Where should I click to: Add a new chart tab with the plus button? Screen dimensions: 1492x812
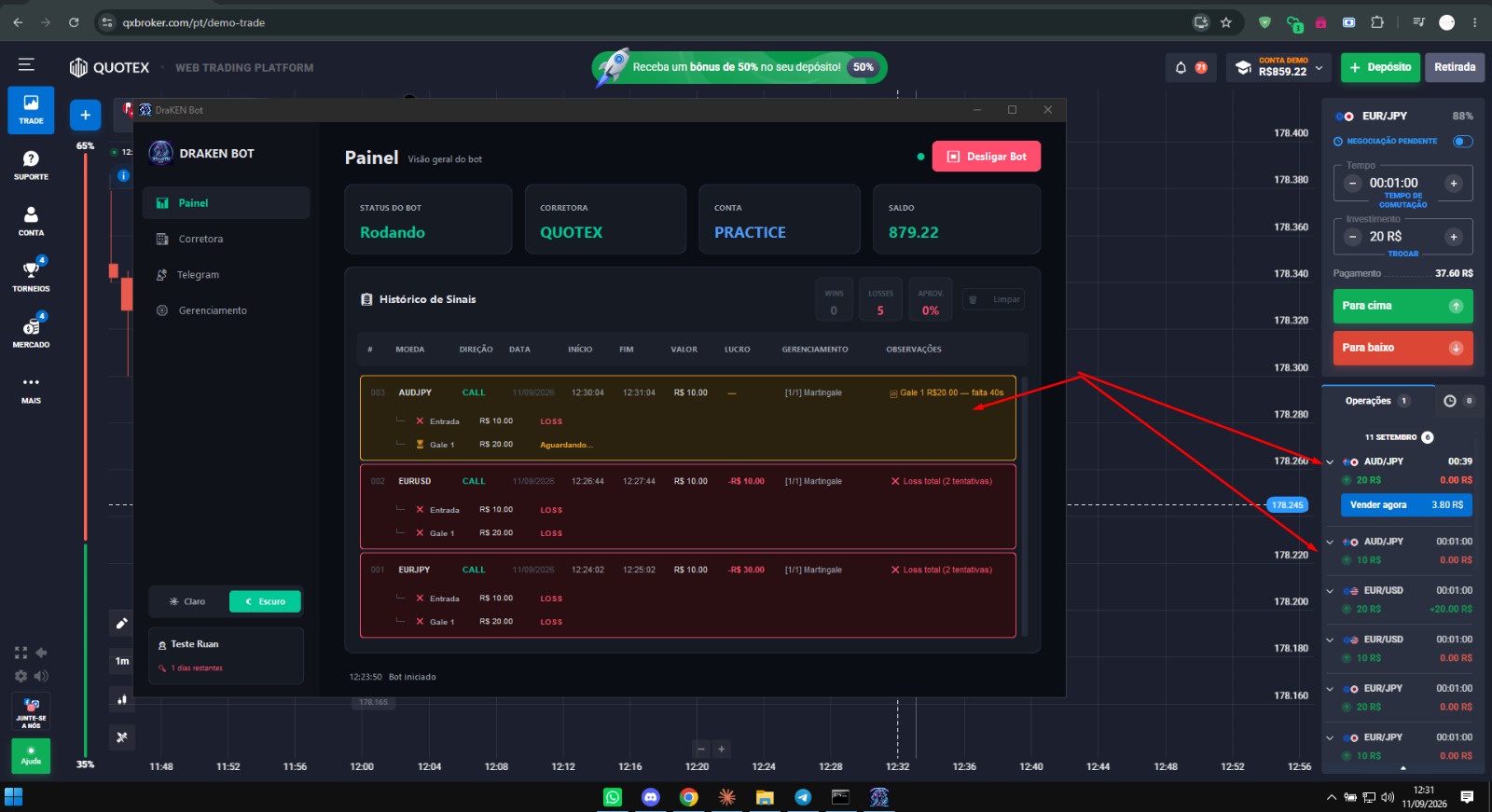tap(85, 115)
